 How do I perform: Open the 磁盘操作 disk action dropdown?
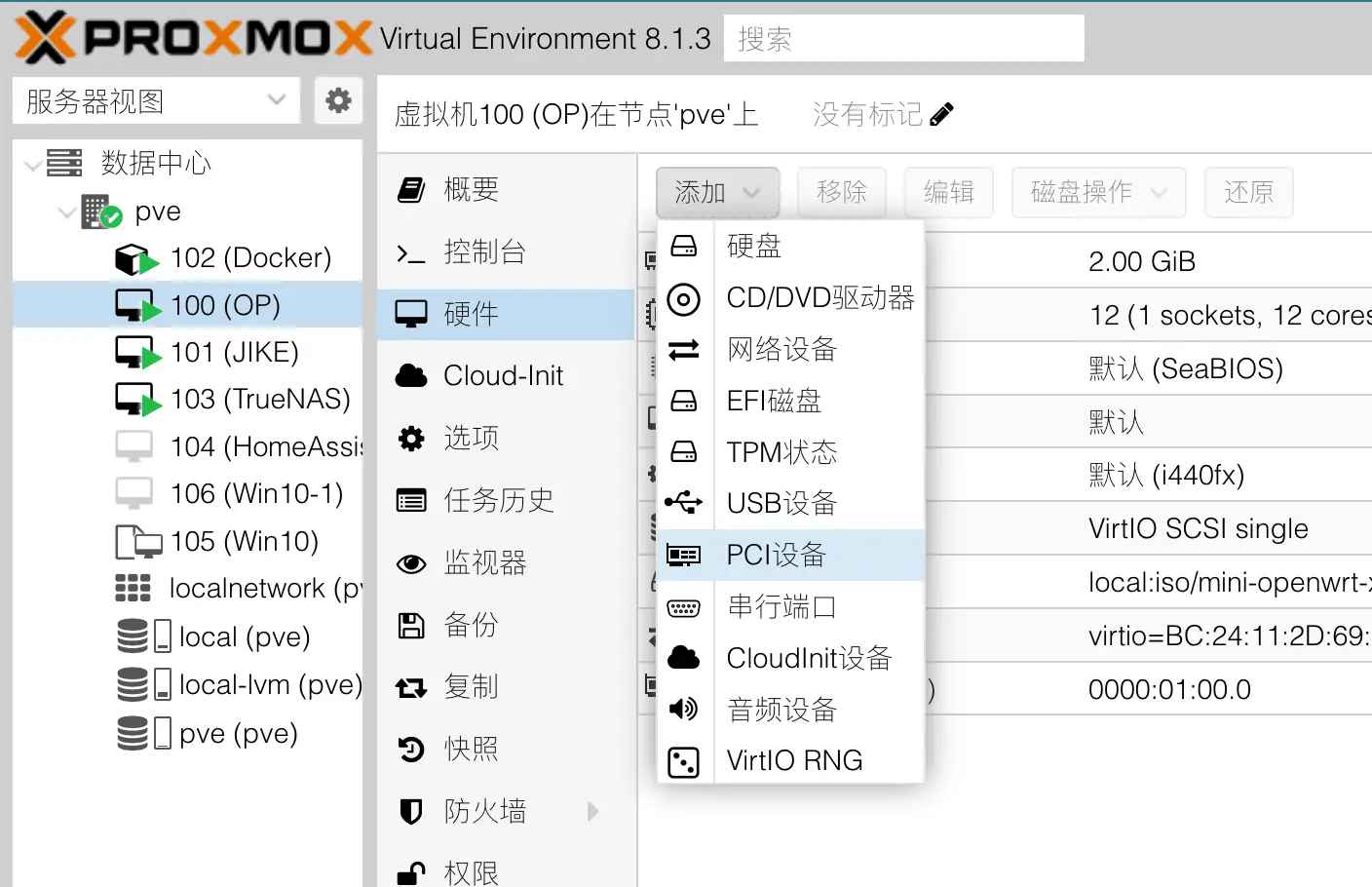pos(1098,192)
